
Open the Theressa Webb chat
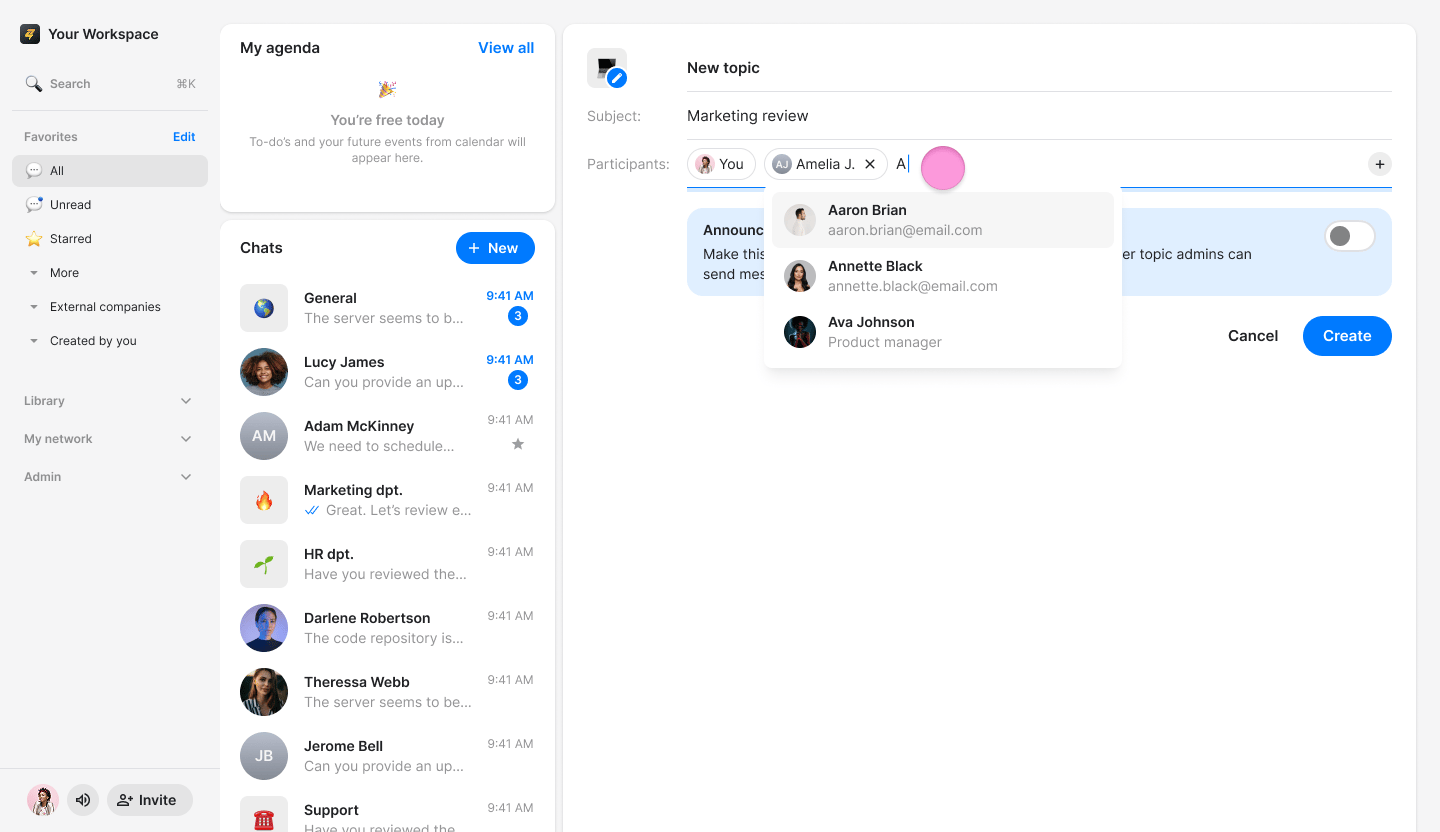click(387, 692)
